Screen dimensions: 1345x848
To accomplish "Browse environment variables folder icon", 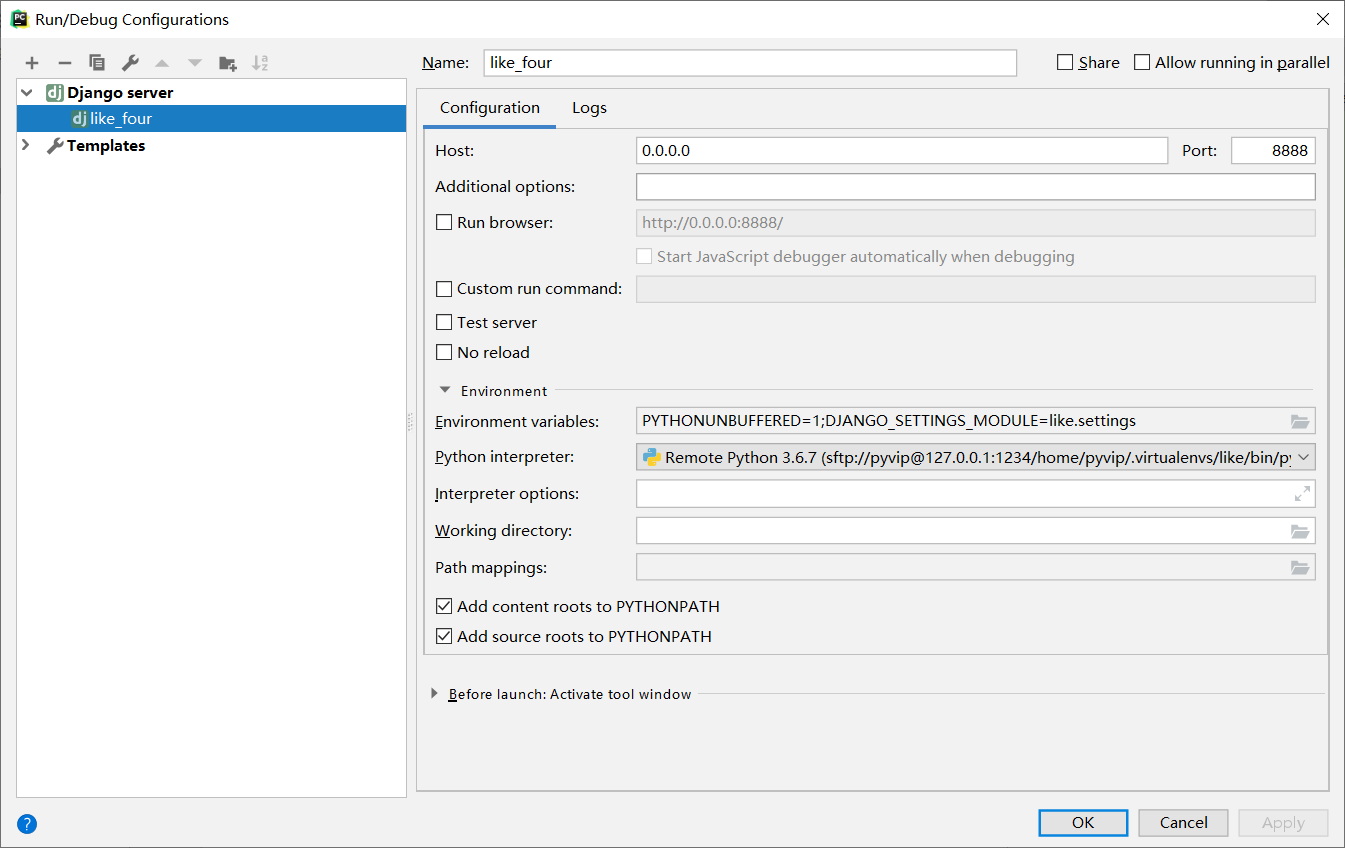I will [1300, 421].
